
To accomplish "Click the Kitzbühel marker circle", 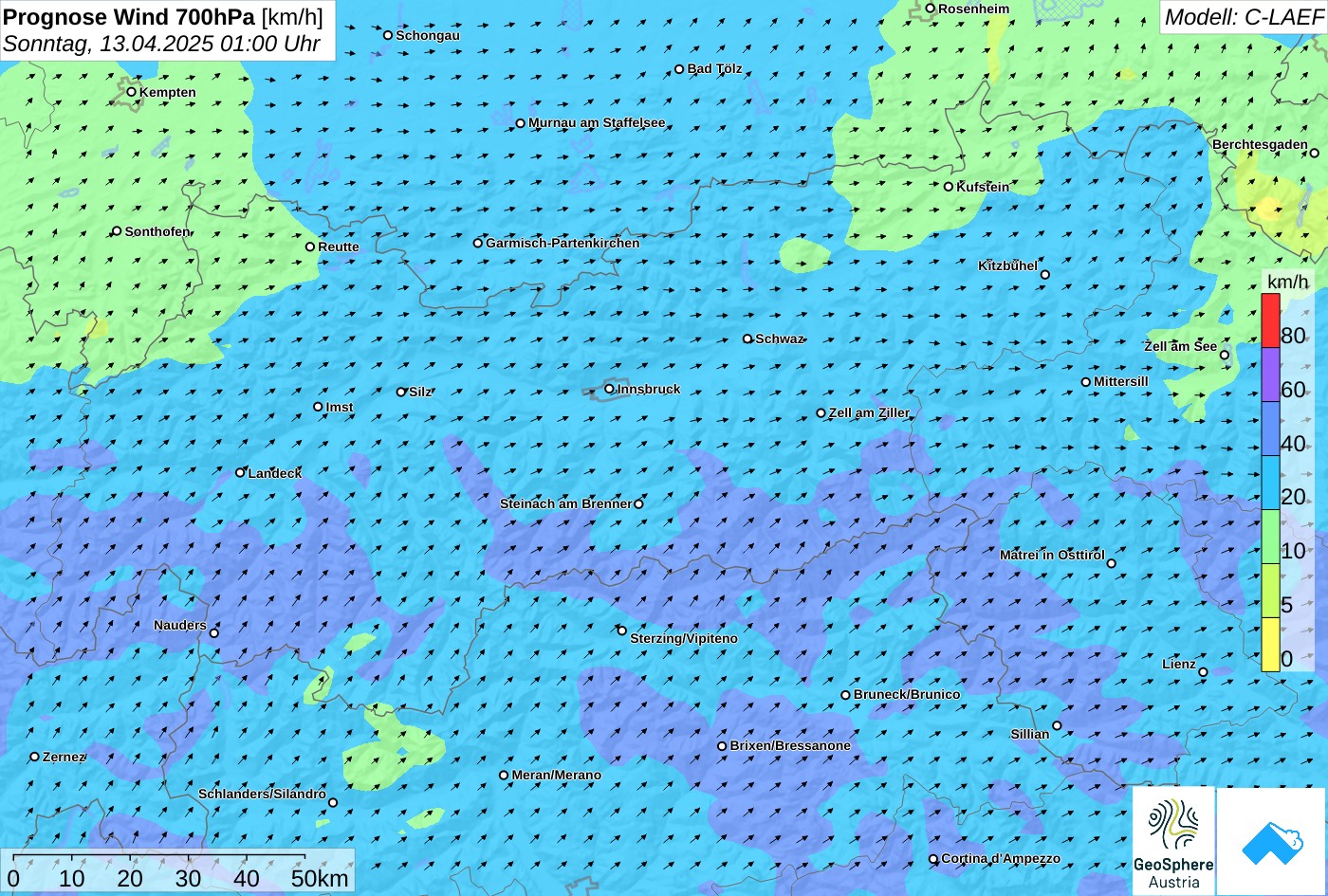I will (1045, 275).
